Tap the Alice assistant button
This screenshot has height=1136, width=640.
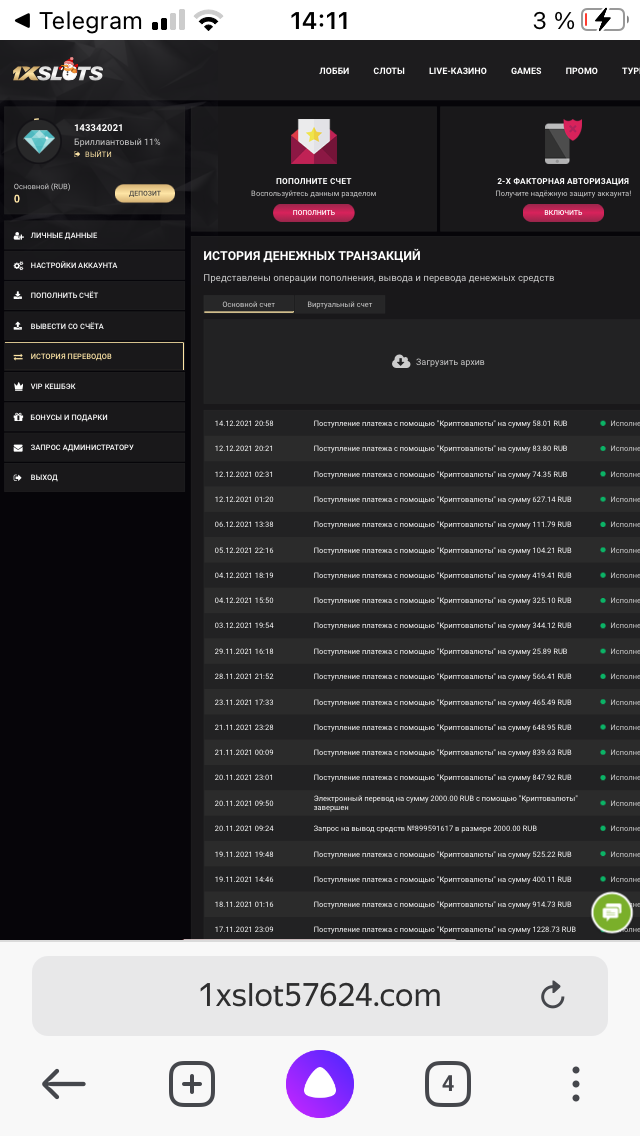[x=320, y=1083]
